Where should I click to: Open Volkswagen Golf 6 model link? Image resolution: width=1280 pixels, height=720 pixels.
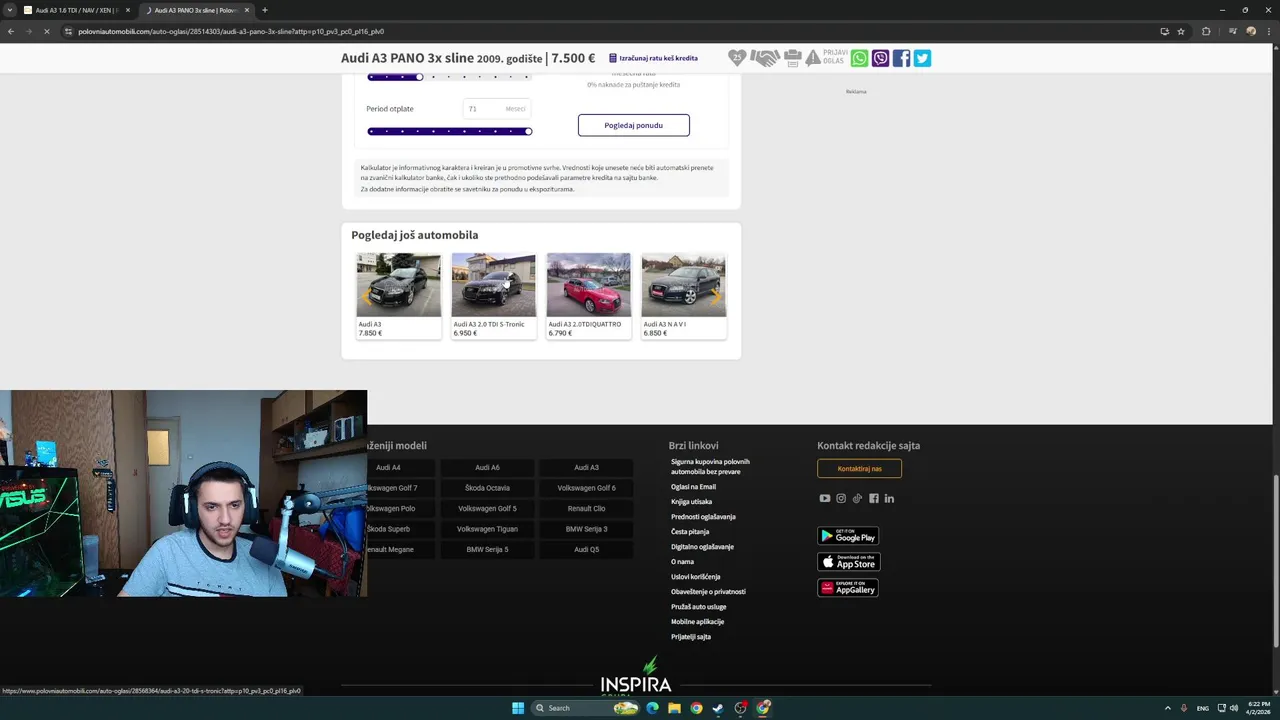(x=586, y=488)
